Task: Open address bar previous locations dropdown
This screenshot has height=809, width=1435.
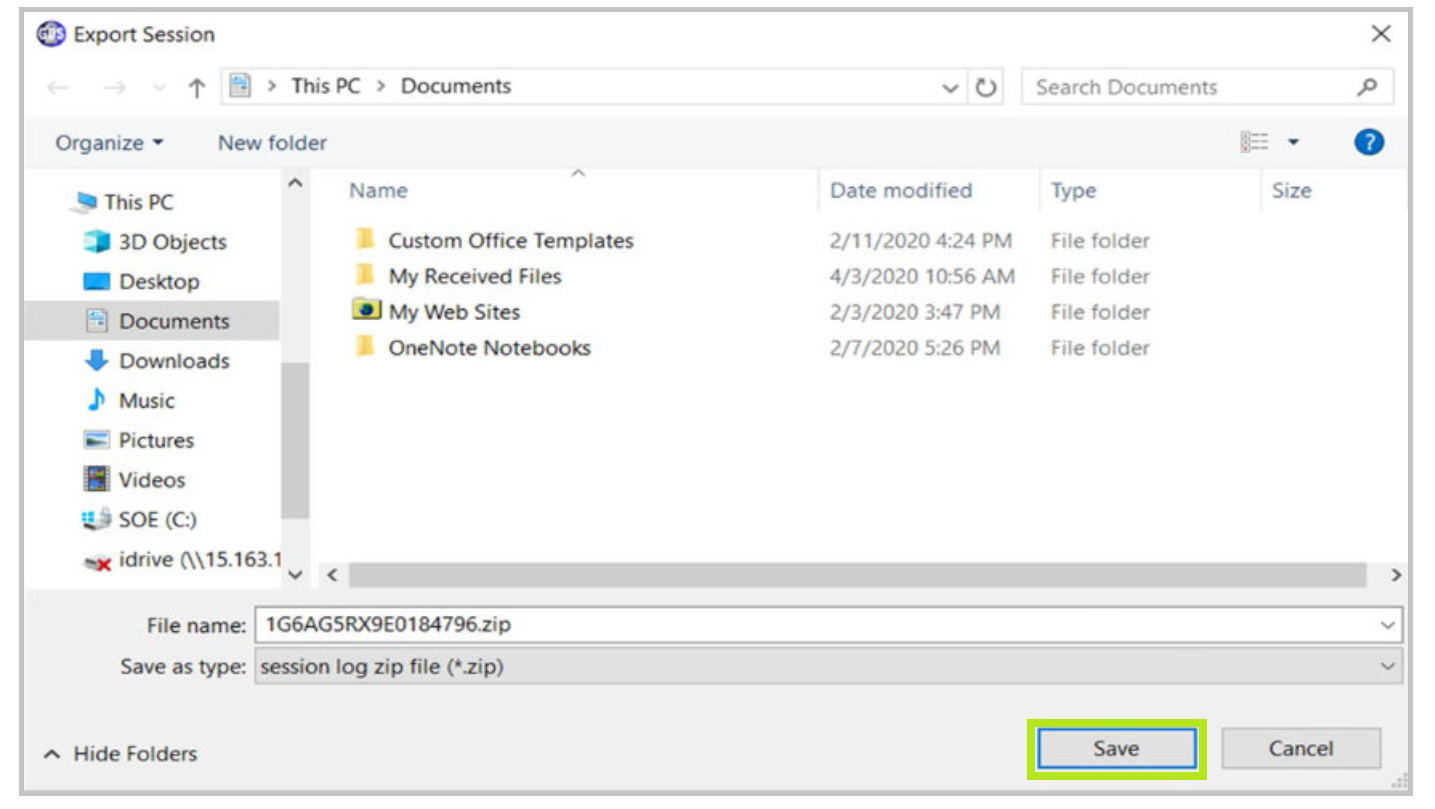Action: (950, 88)
